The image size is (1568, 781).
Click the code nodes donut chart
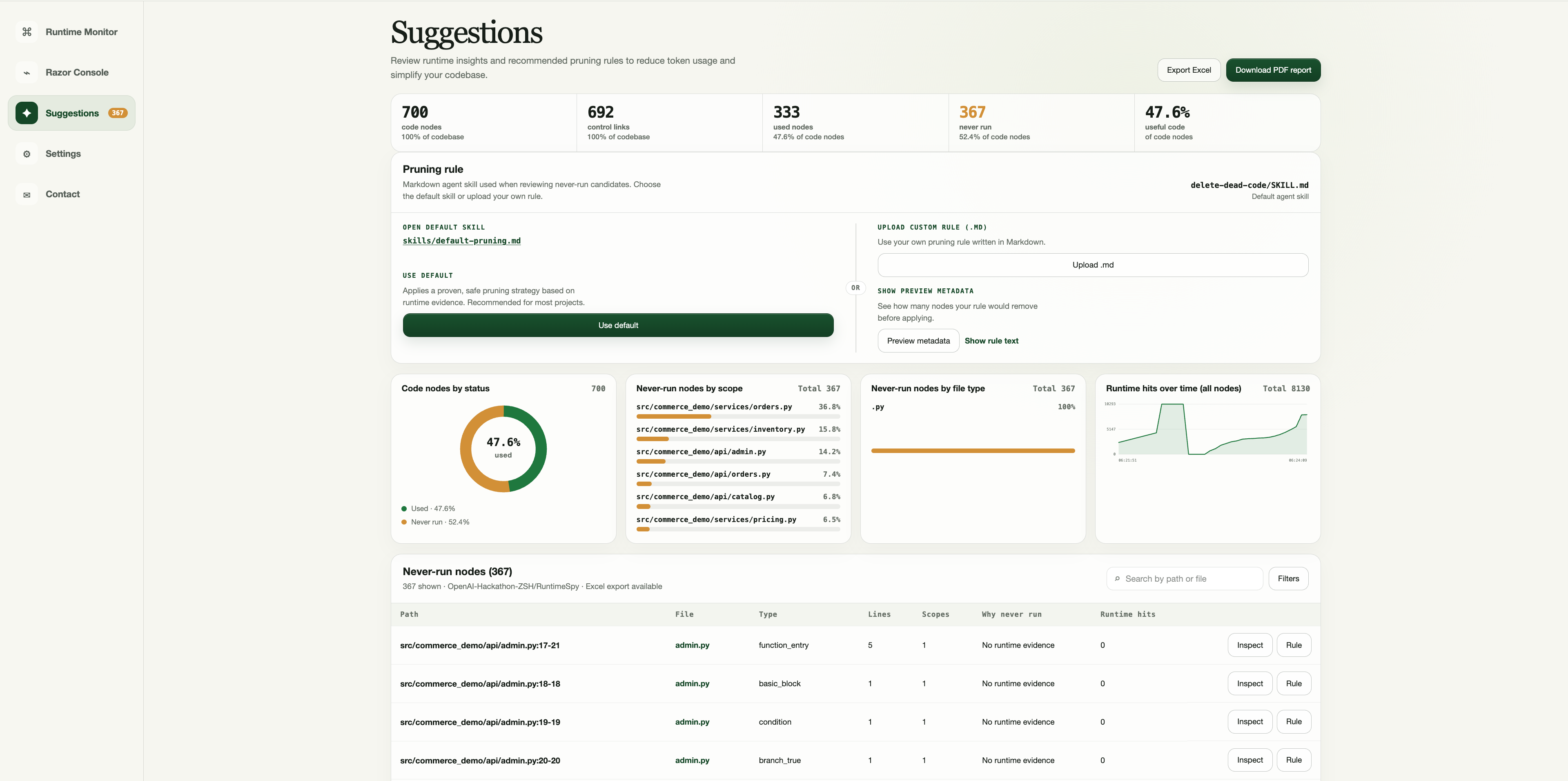pos(503,449)
